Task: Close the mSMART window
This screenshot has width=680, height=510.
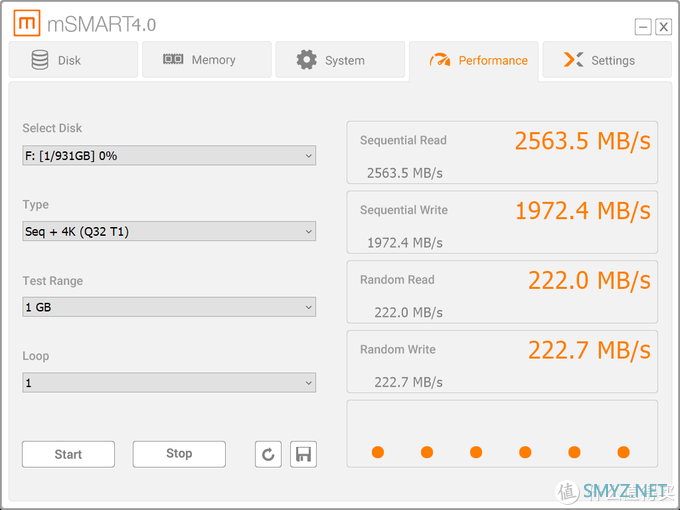Action: [664, 27]
